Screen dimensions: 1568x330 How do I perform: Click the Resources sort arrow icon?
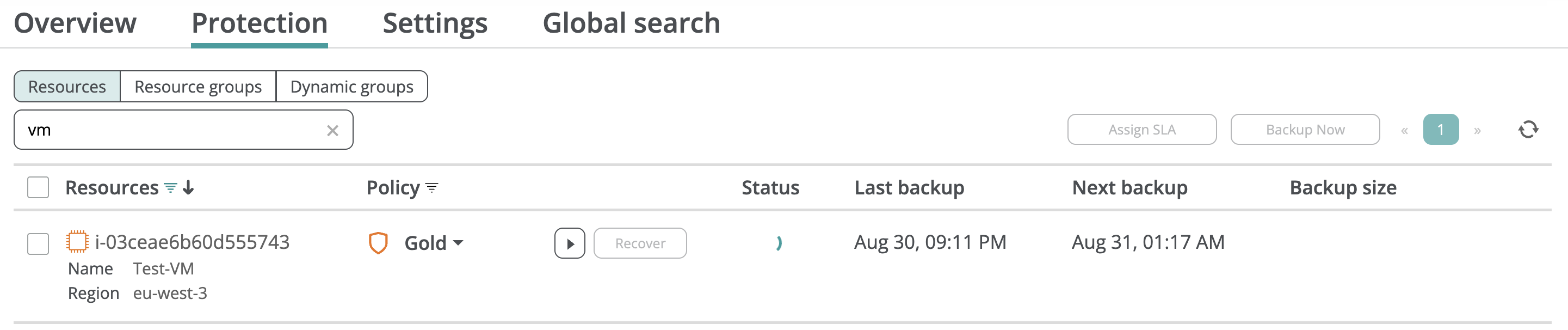189,187
